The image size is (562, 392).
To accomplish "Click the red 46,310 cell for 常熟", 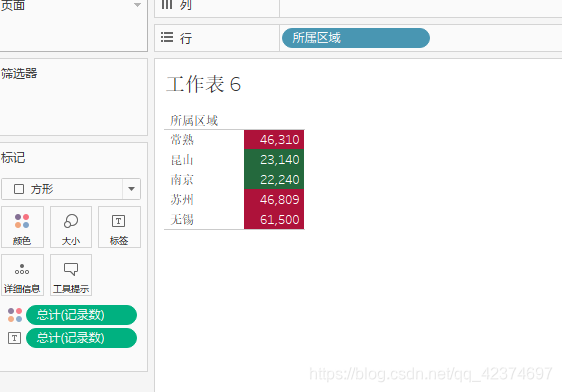I will point(274,139).
